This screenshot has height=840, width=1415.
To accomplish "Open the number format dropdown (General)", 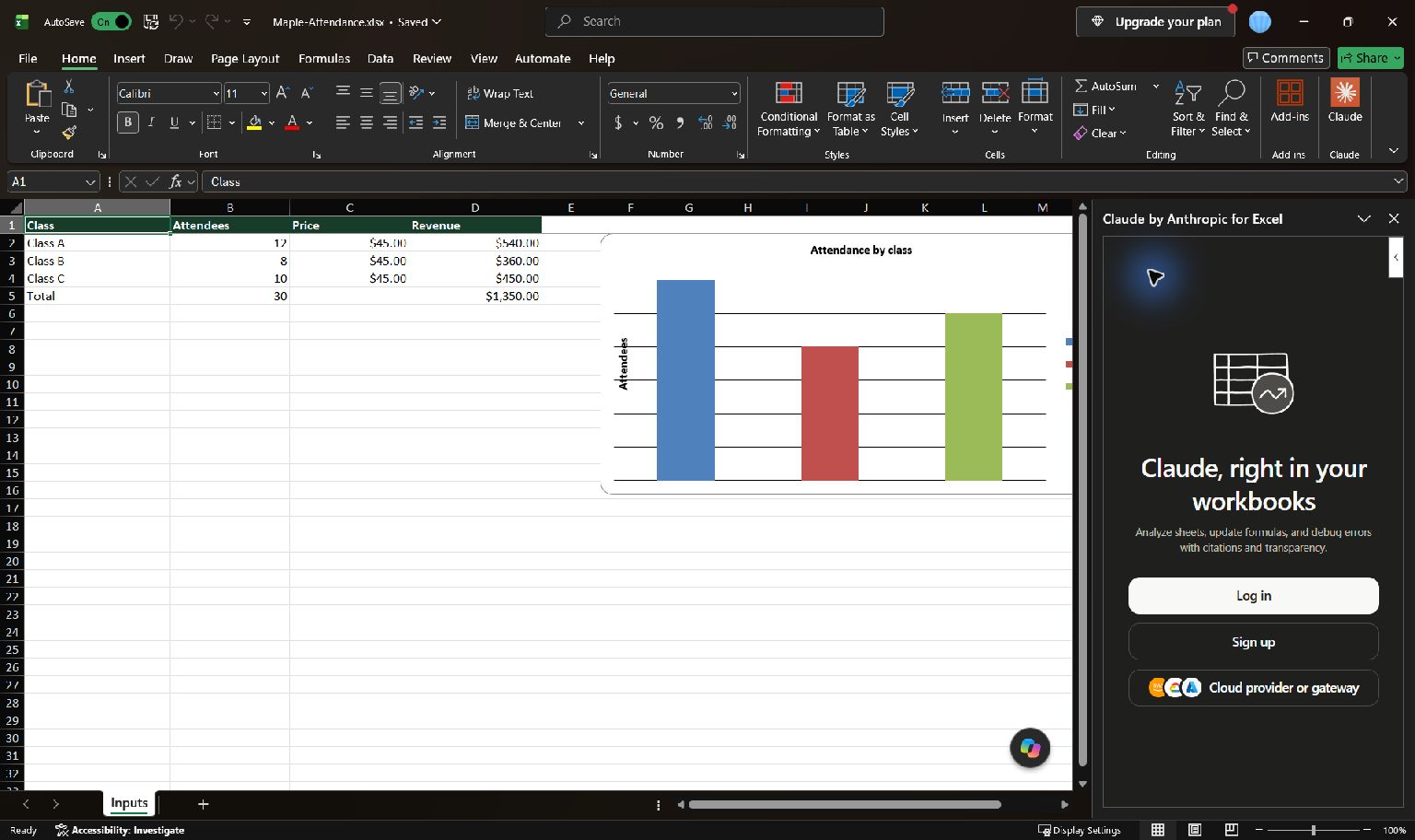I will point(734,93).
